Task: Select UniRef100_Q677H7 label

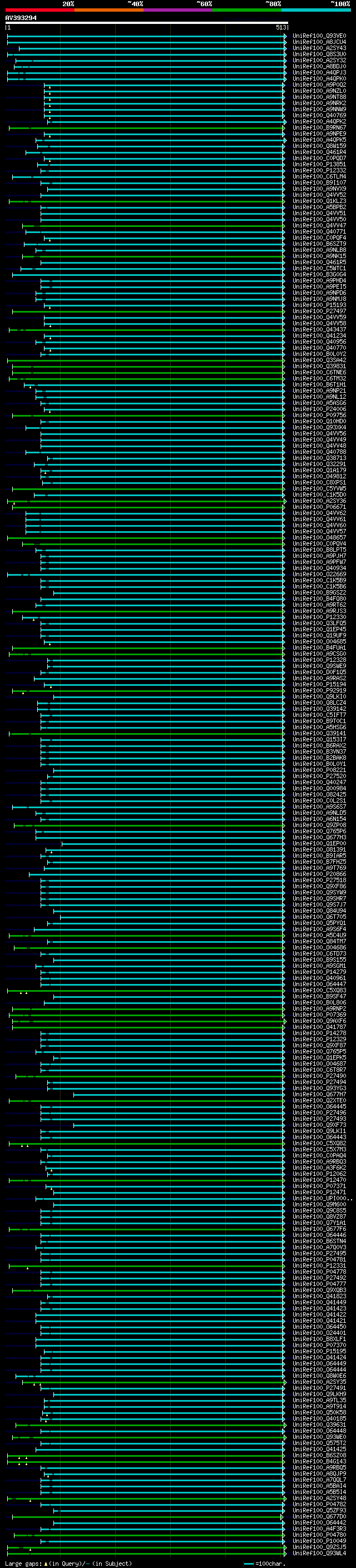Action: (x=319, y=1095)
